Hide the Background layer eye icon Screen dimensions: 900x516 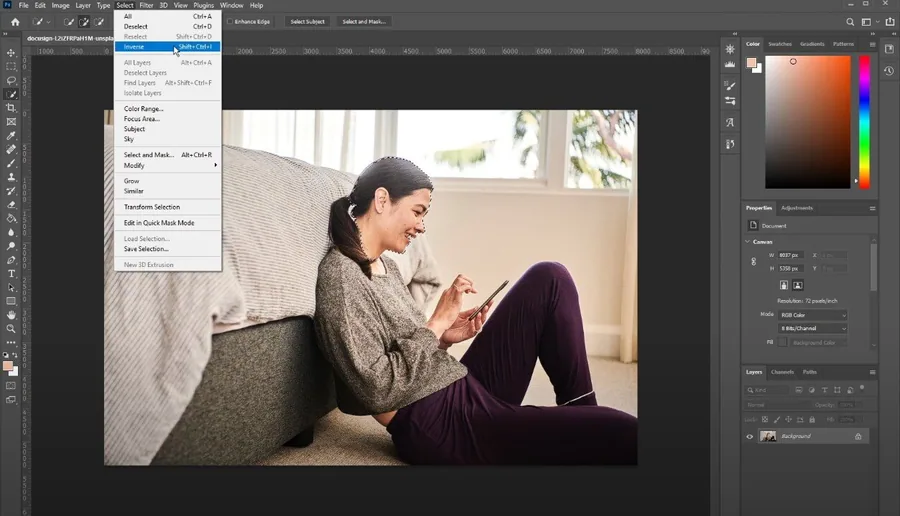tap(750, 436)
